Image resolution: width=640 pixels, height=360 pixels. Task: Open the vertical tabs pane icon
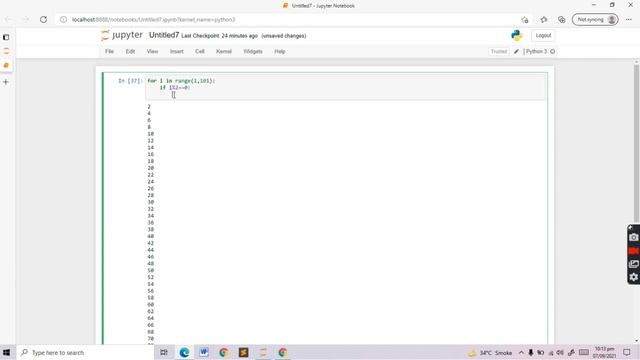click(x=6, y=37)
